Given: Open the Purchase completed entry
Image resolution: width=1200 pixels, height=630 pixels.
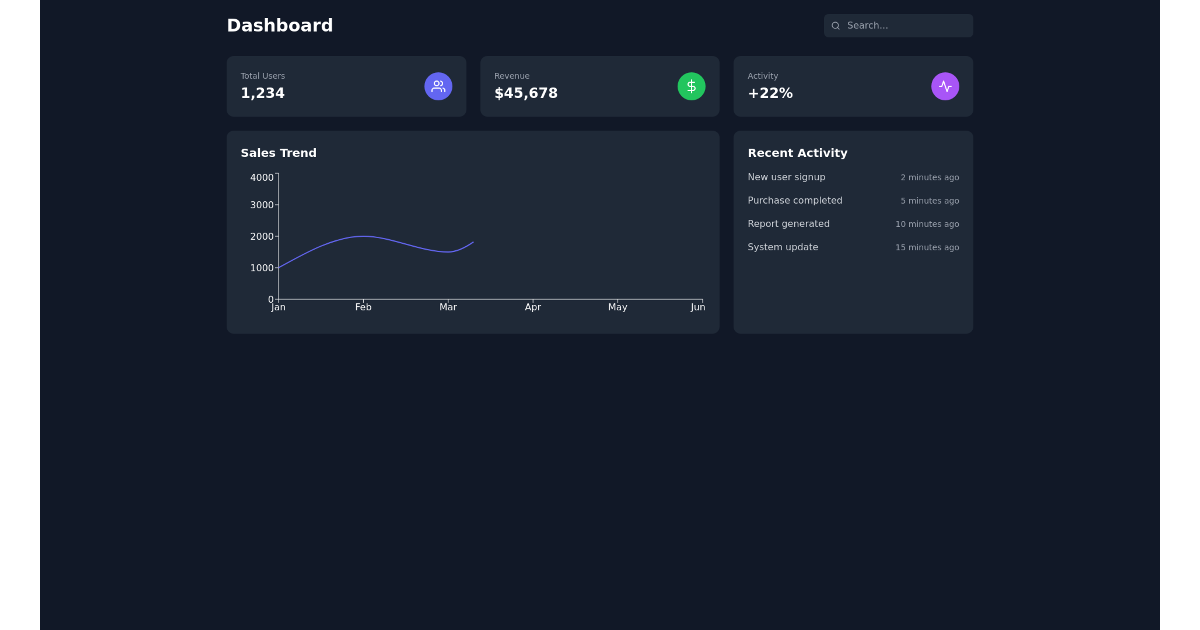Looking at the screenshot, I should point(795,201).
